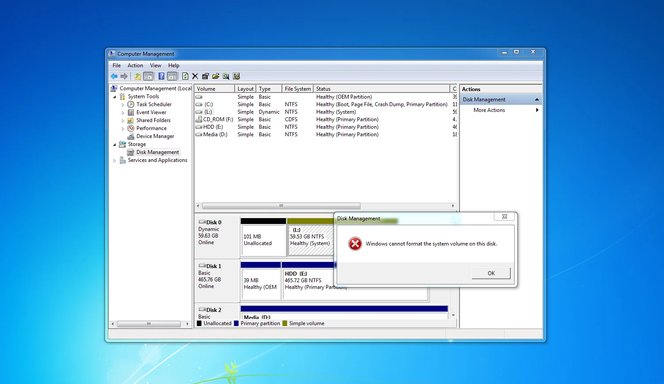The image size is (664, 384).
Task: Click the Refresh toolbar icon
Action: 185,76
